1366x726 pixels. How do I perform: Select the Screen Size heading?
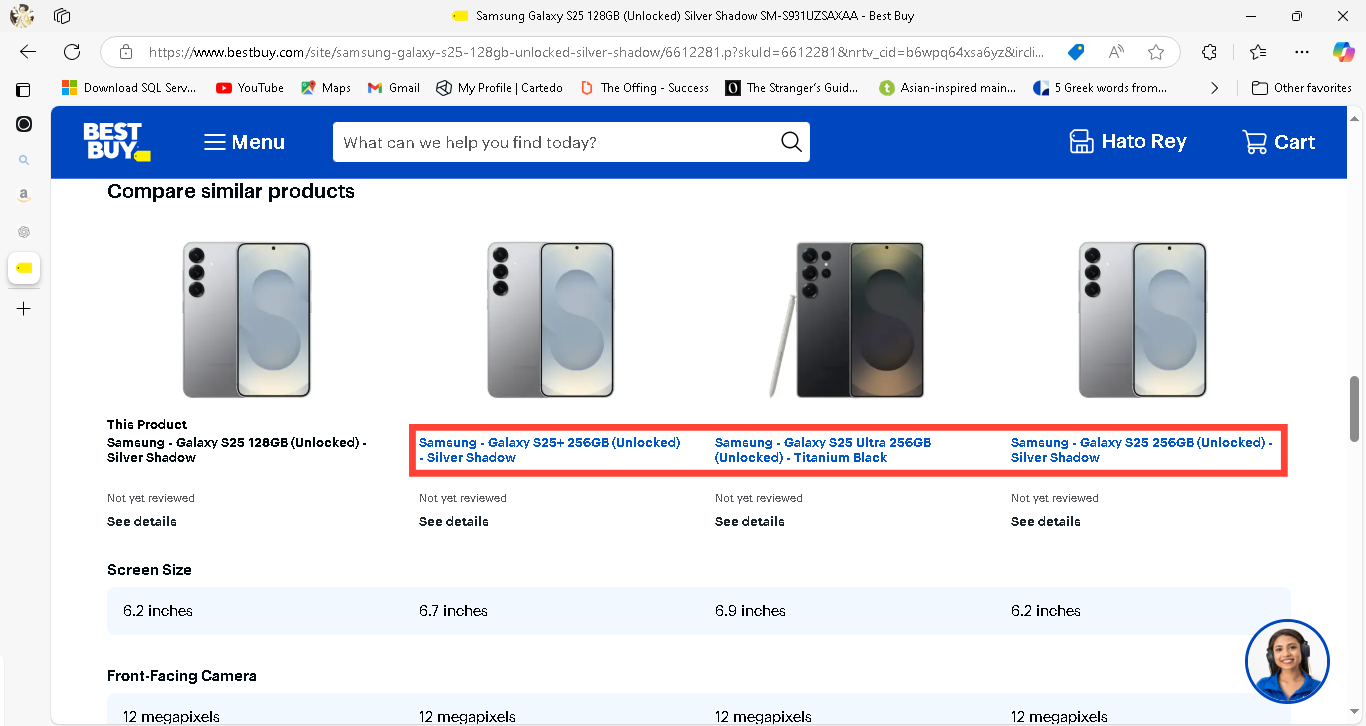149,570
